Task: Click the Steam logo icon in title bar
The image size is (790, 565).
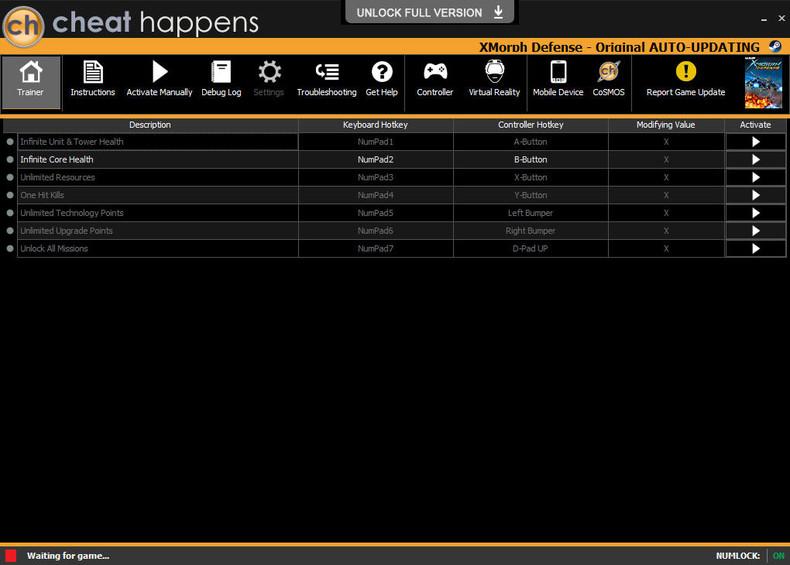Action: (775, 47)
